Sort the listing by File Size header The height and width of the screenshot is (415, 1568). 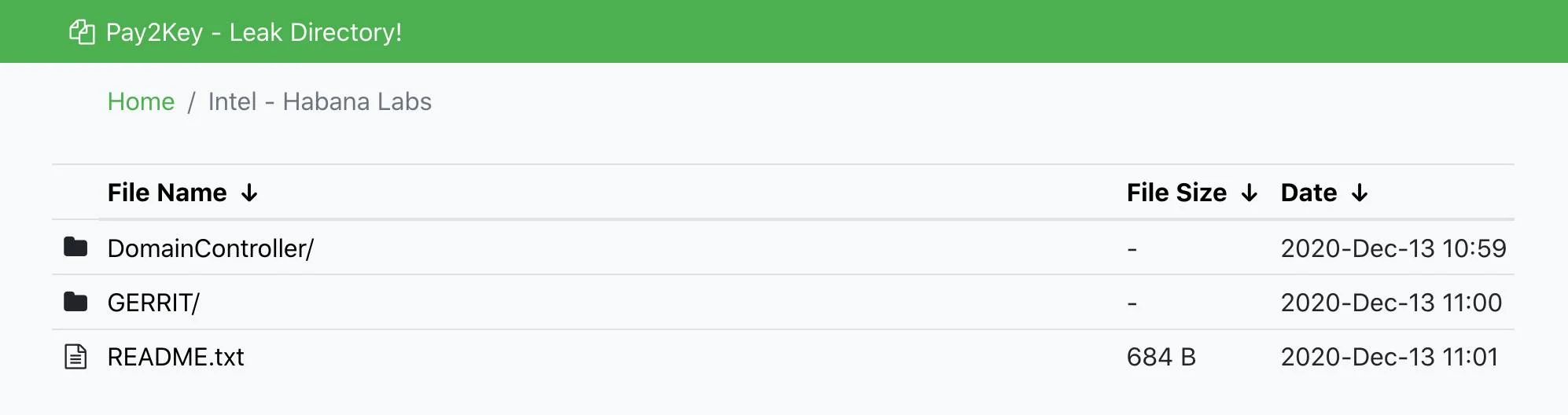tap(1176, 193)
